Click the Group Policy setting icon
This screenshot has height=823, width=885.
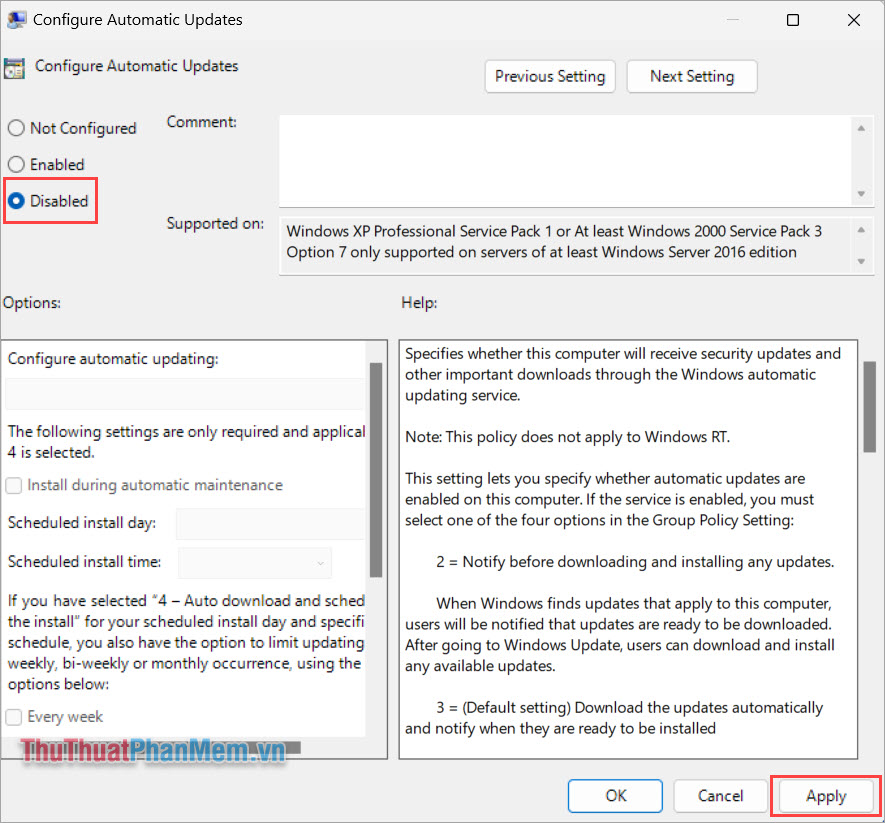[15, 67]
